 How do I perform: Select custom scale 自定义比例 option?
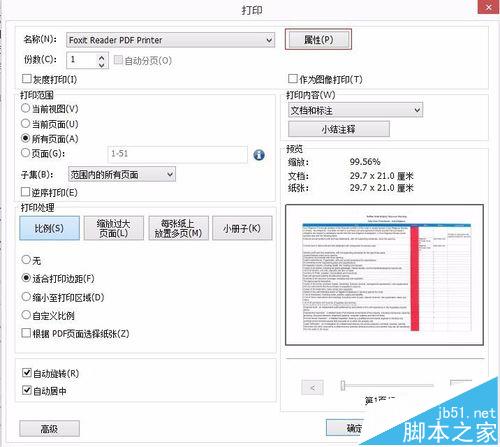point(26,315)
